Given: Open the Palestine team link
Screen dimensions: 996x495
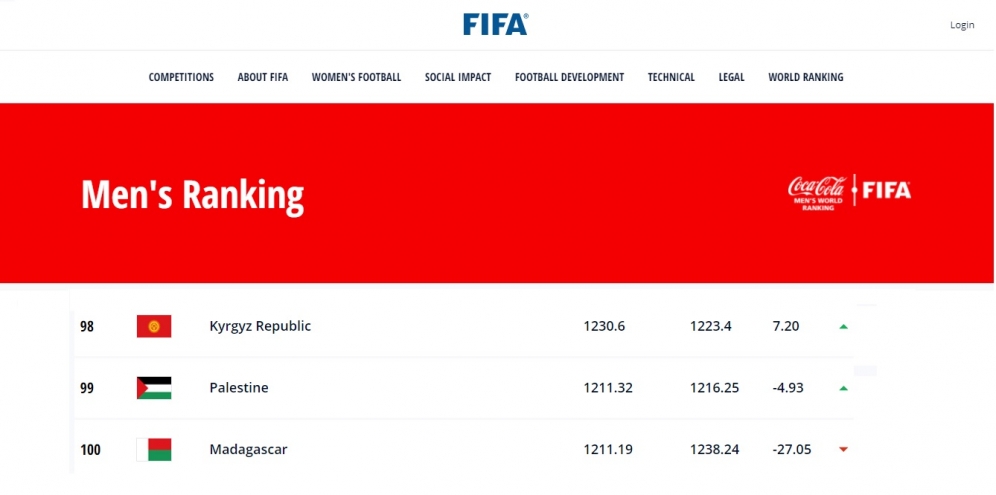Looking at the screenshot, I should pyautogui.click(x=238, y=388).
